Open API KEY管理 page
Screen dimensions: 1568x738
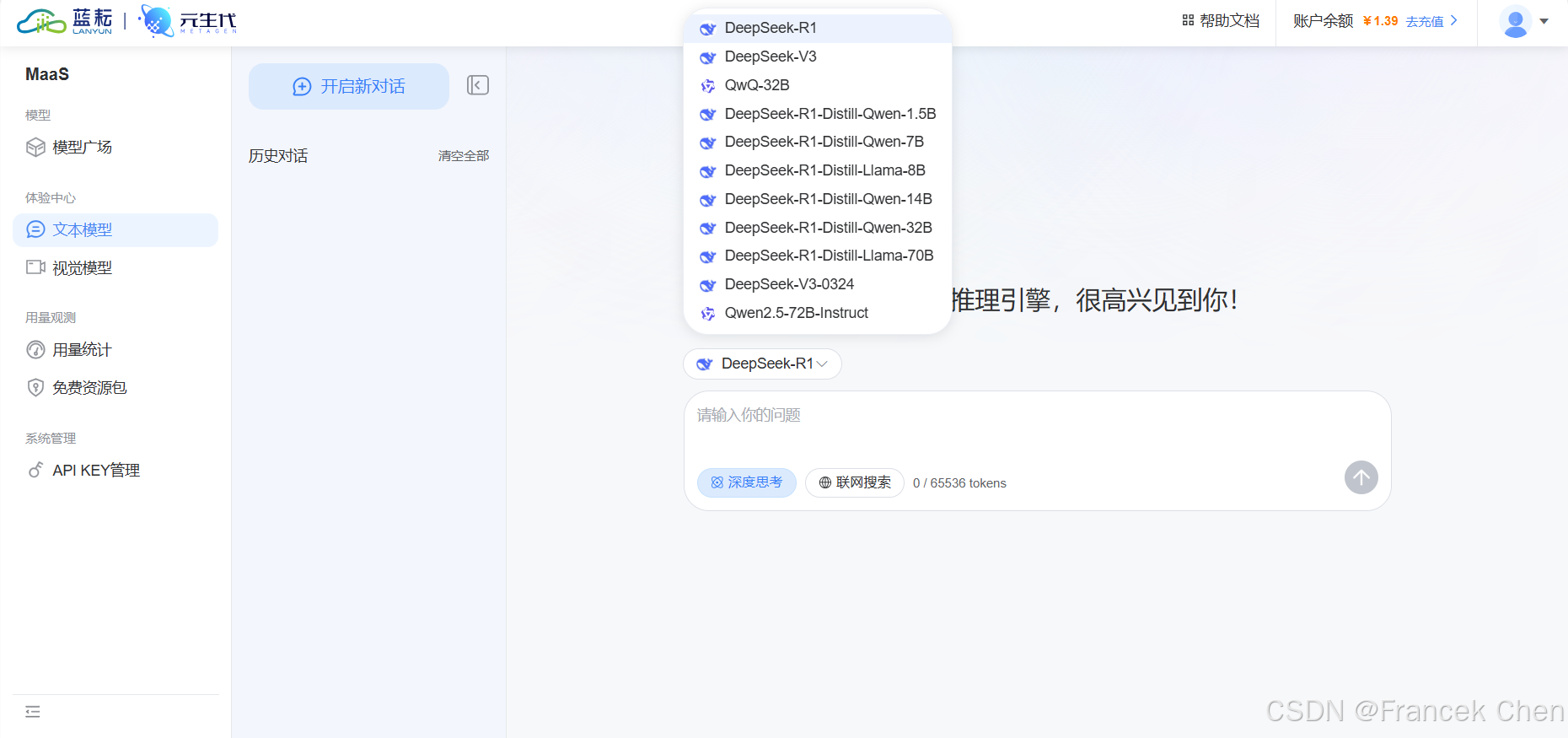[115, 470]
